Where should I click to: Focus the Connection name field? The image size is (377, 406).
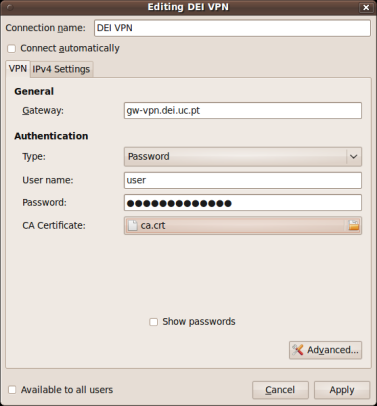coord(232,28)
